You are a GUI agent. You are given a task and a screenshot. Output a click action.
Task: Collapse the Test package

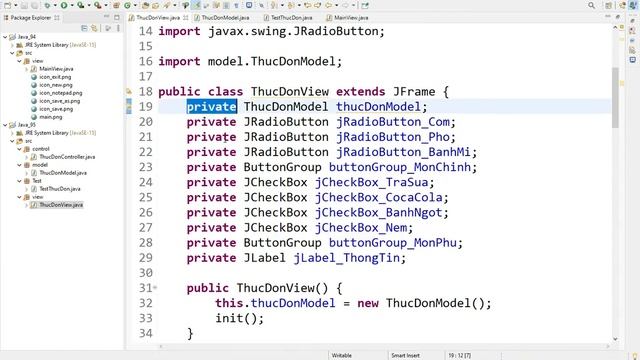(19, 181)
